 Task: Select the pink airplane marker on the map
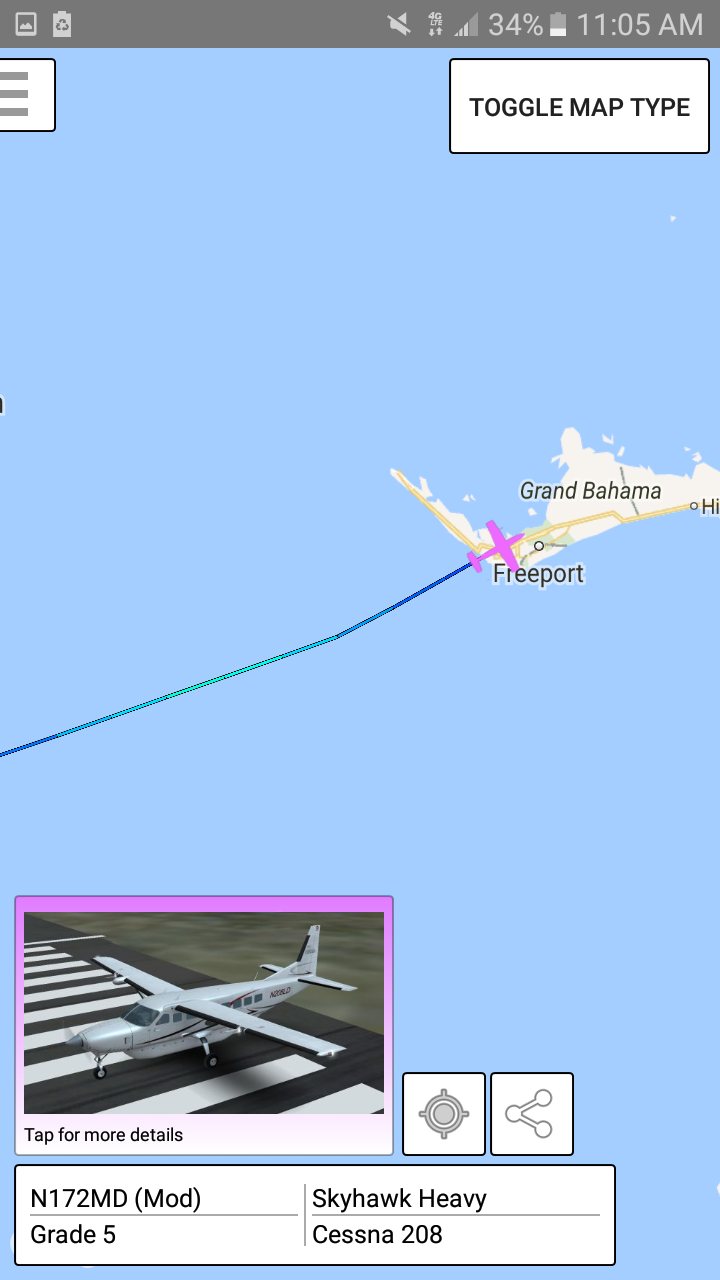[x=496, y=546]
